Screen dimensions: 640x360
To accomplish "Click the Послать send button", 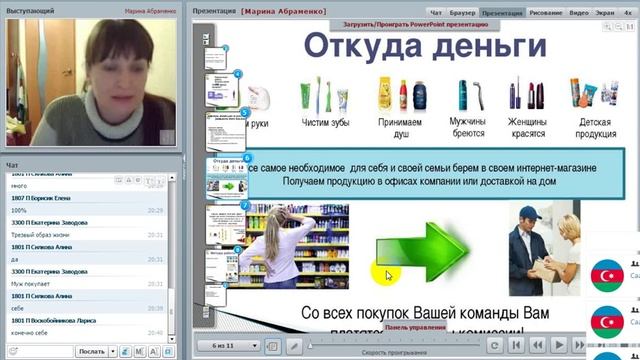I will point(91,351).
